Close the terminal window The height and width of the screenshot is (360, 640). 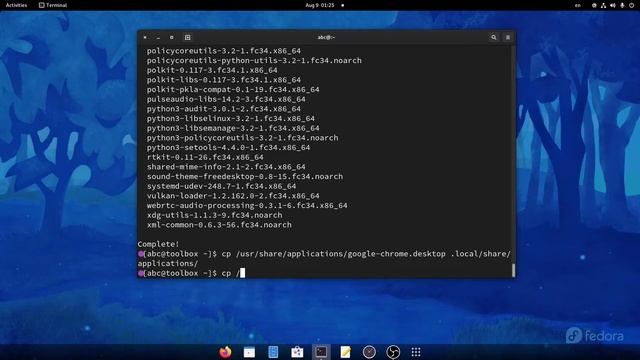(x=145, y=37)
